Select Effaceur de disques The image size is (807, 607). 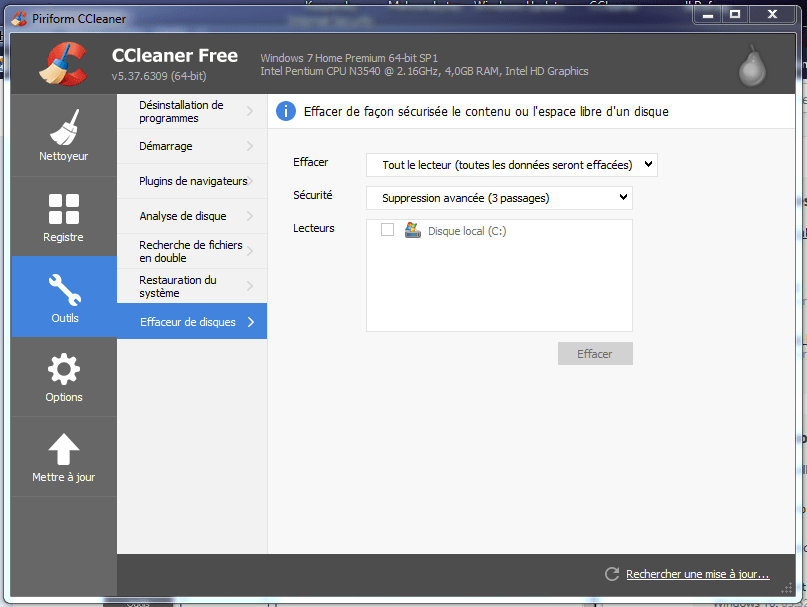click(192, 321)
